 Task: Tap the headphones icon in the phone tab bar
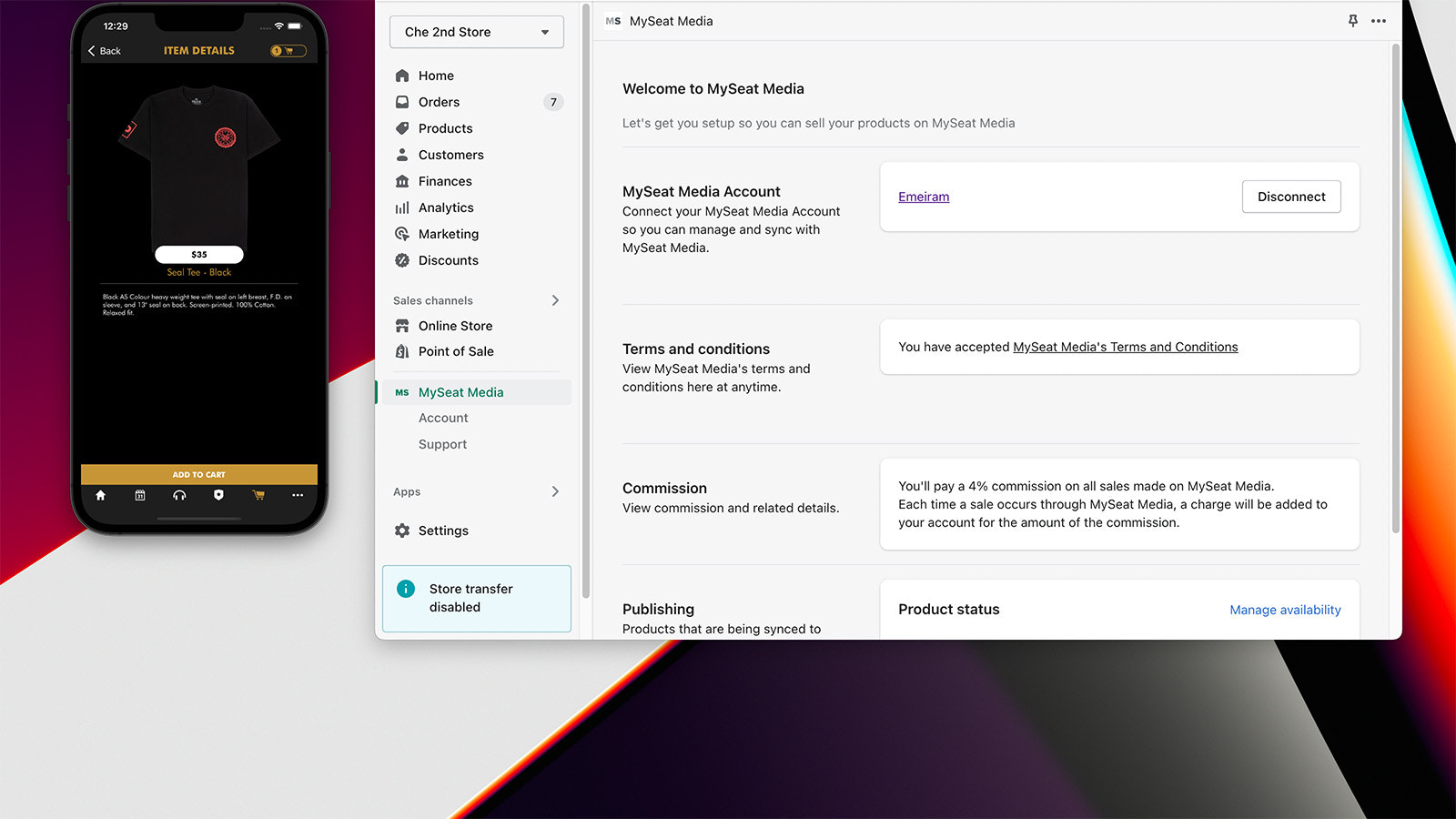click(179, 495)
